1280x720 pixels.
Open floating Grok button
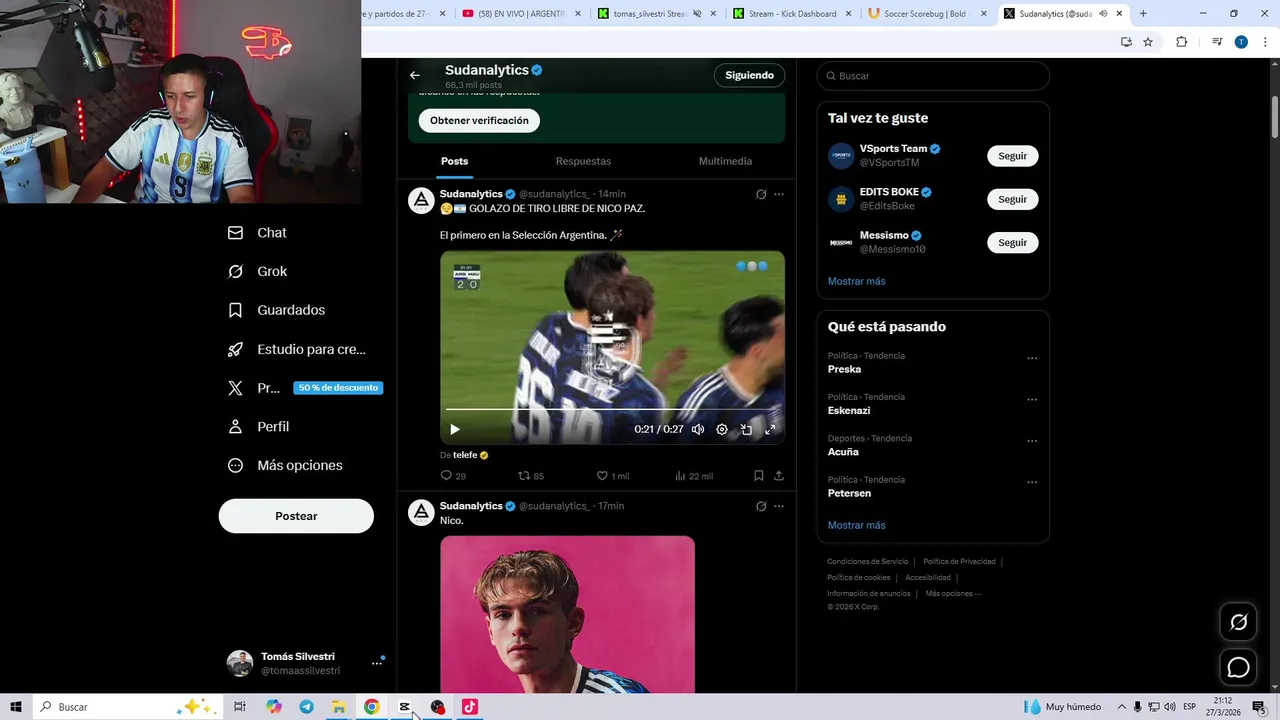[1238, 622]
